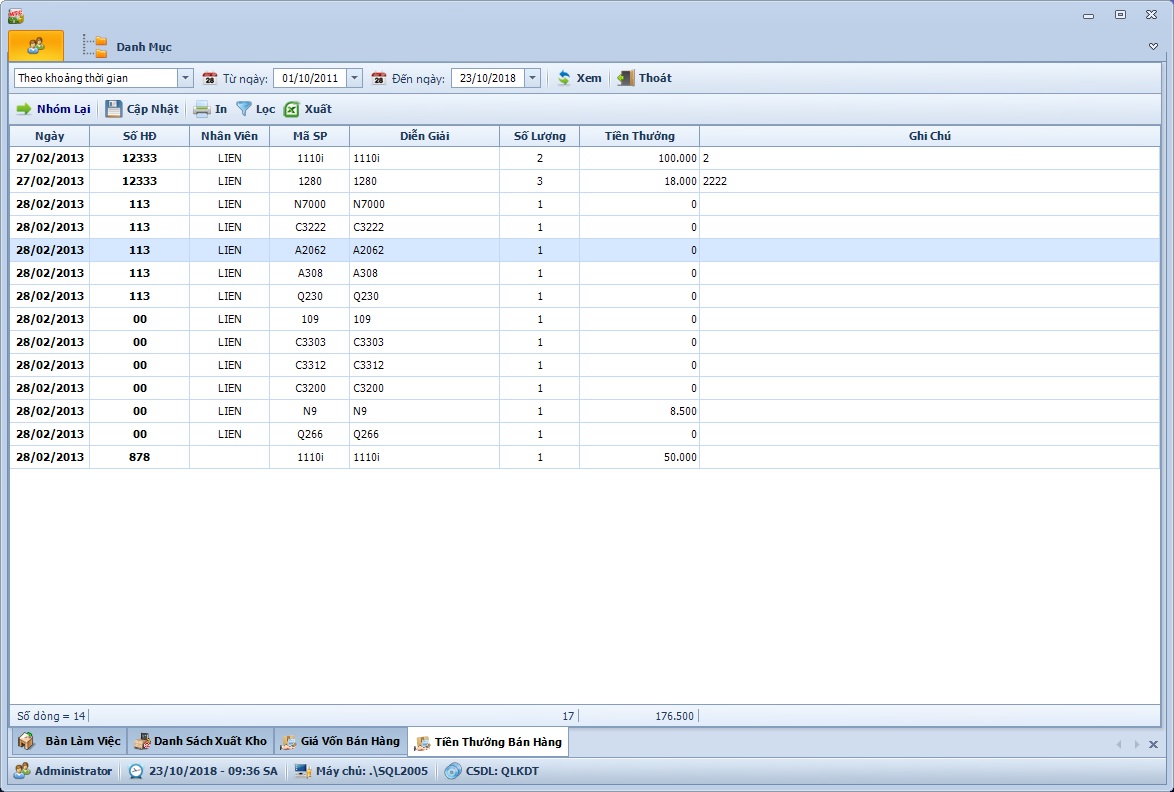Collapse the ribbon using top-right chevron
The image size is (1174, 792).
point(1153,47)
